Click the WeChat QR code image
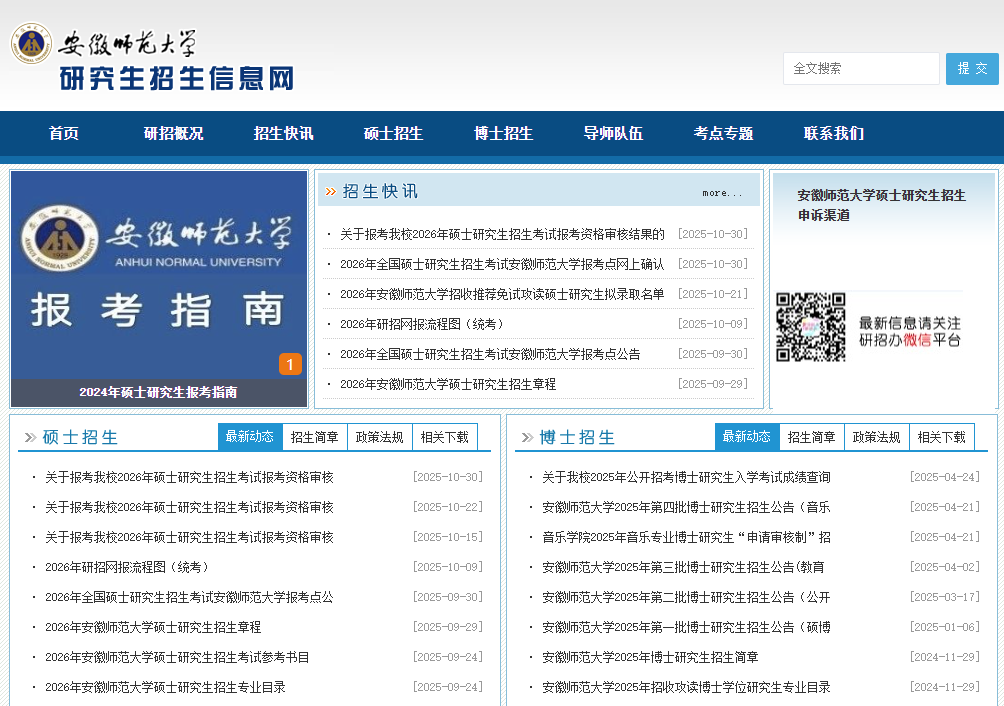 click(810, 327)
